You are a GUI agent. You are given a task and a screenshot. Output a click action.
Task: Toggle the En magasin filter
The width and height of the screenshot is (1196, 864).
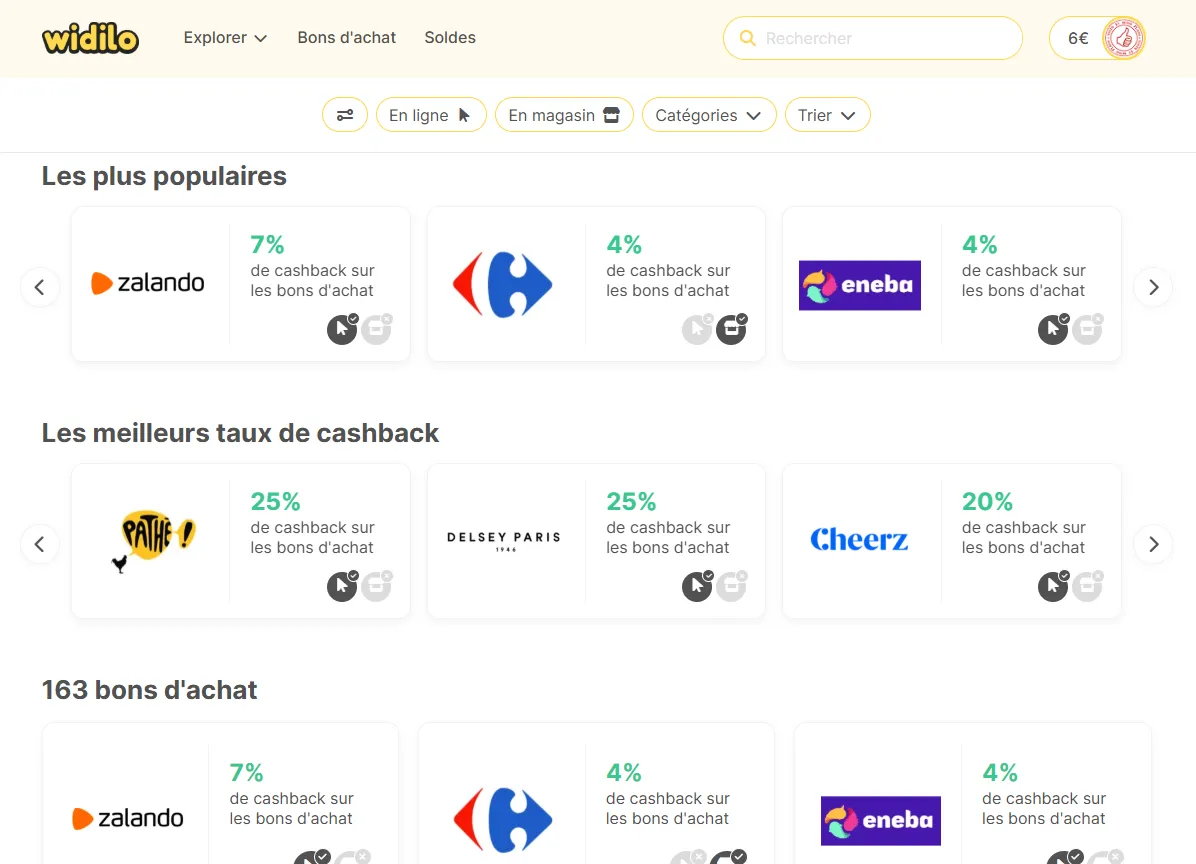[564, 115]
